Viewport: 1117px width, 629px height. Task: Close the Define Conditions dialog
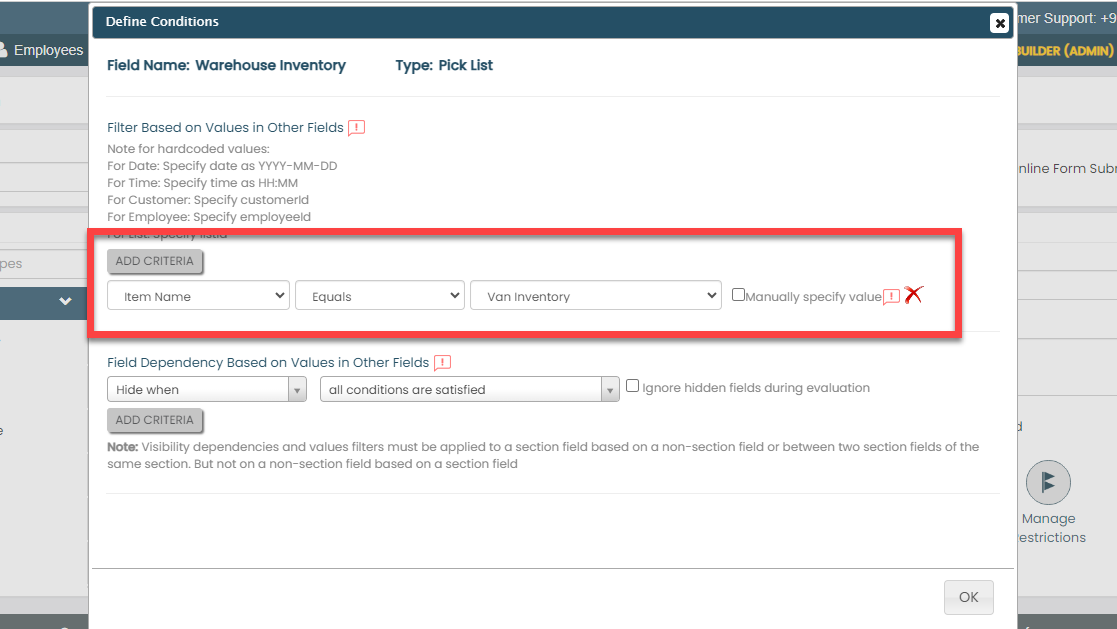998,23
